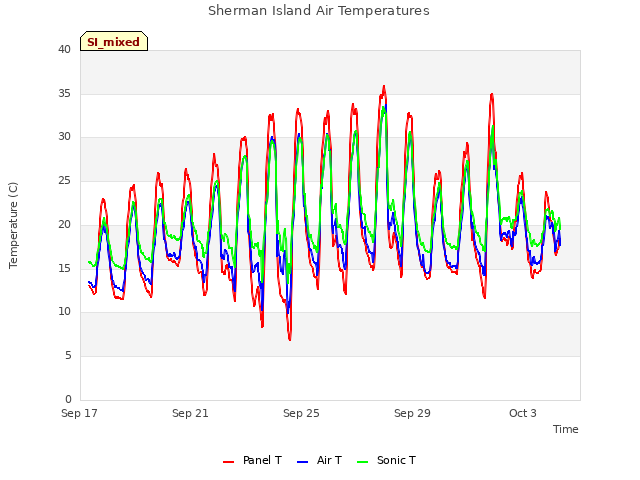The width and height of the screenshot is (640, 480).
Task: Click the Sep 25 x-axis label
Action: pos(301,413)
